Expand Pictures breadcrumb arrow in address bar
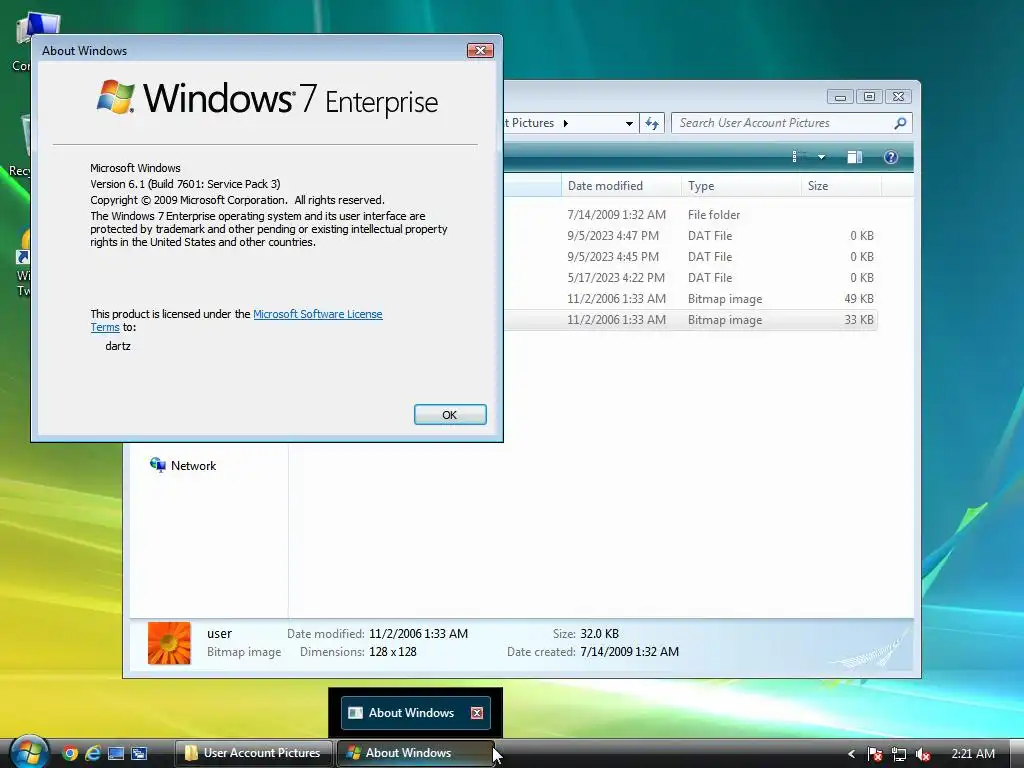Image resolution: width=1024 pixels, height=768 pixels. 566,123
